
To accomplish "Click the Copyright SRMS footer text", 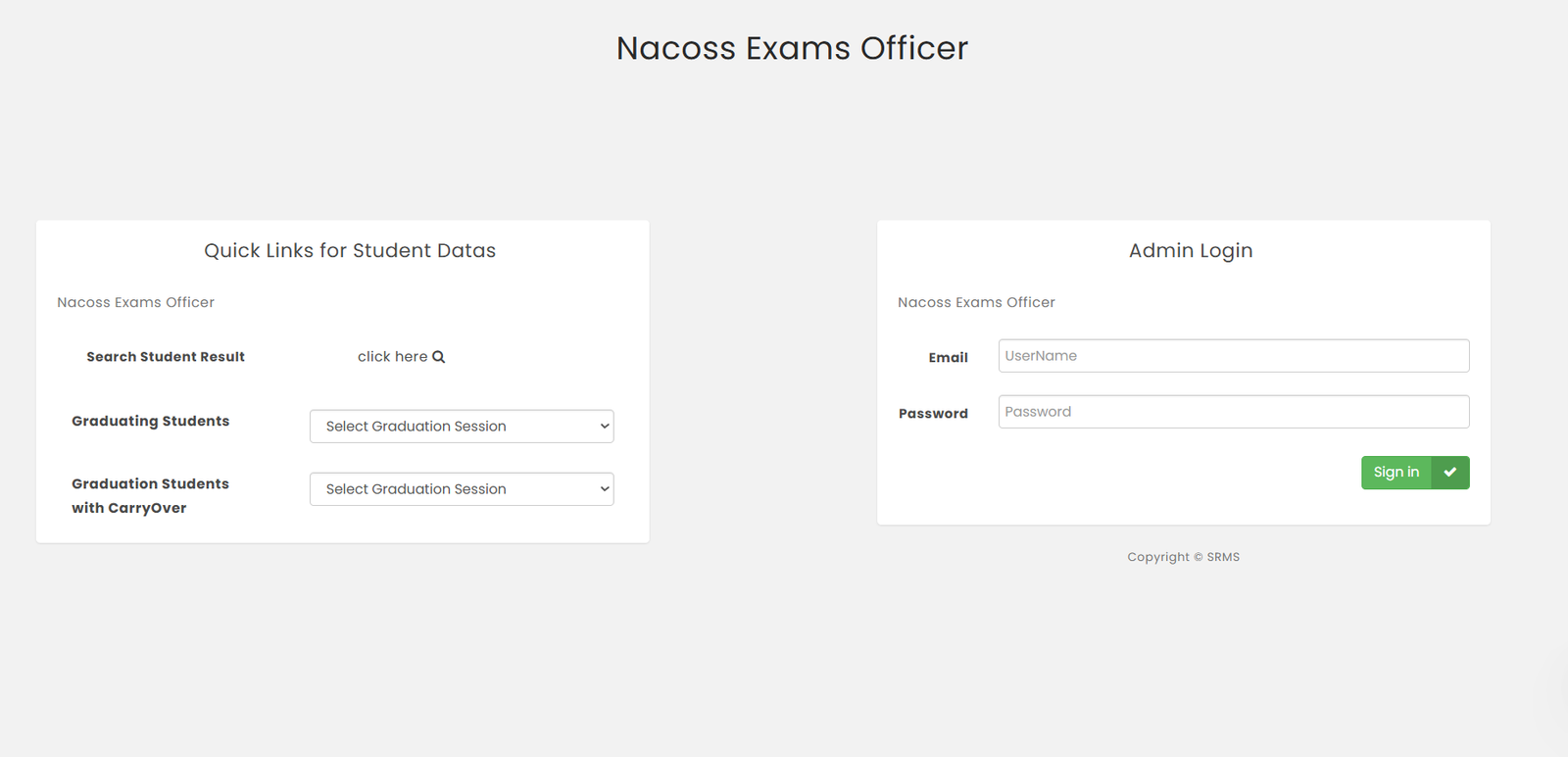I will [x=1183, y=557].
